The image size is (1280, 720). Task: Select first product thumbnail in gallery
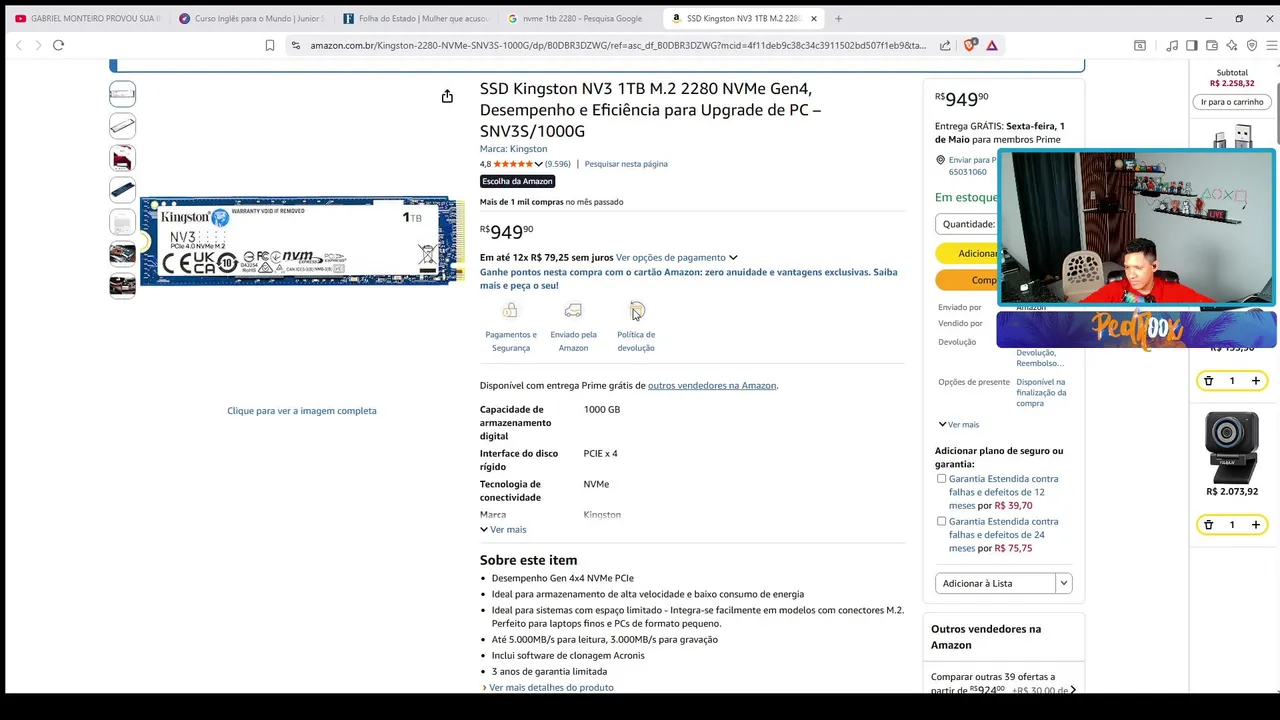122,94
